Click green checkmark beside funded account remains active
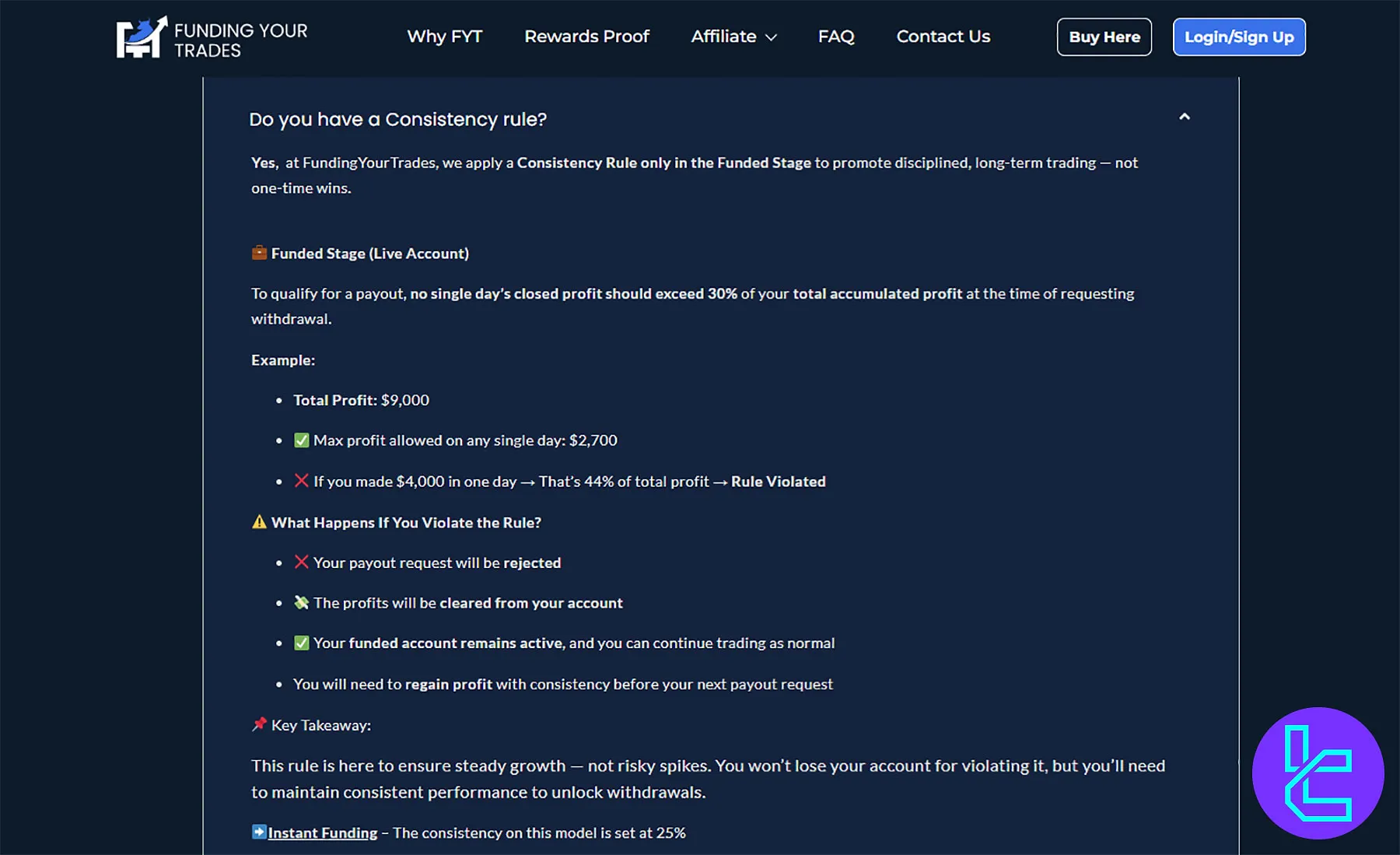The image size is (1400, 855). pos(301,643)
